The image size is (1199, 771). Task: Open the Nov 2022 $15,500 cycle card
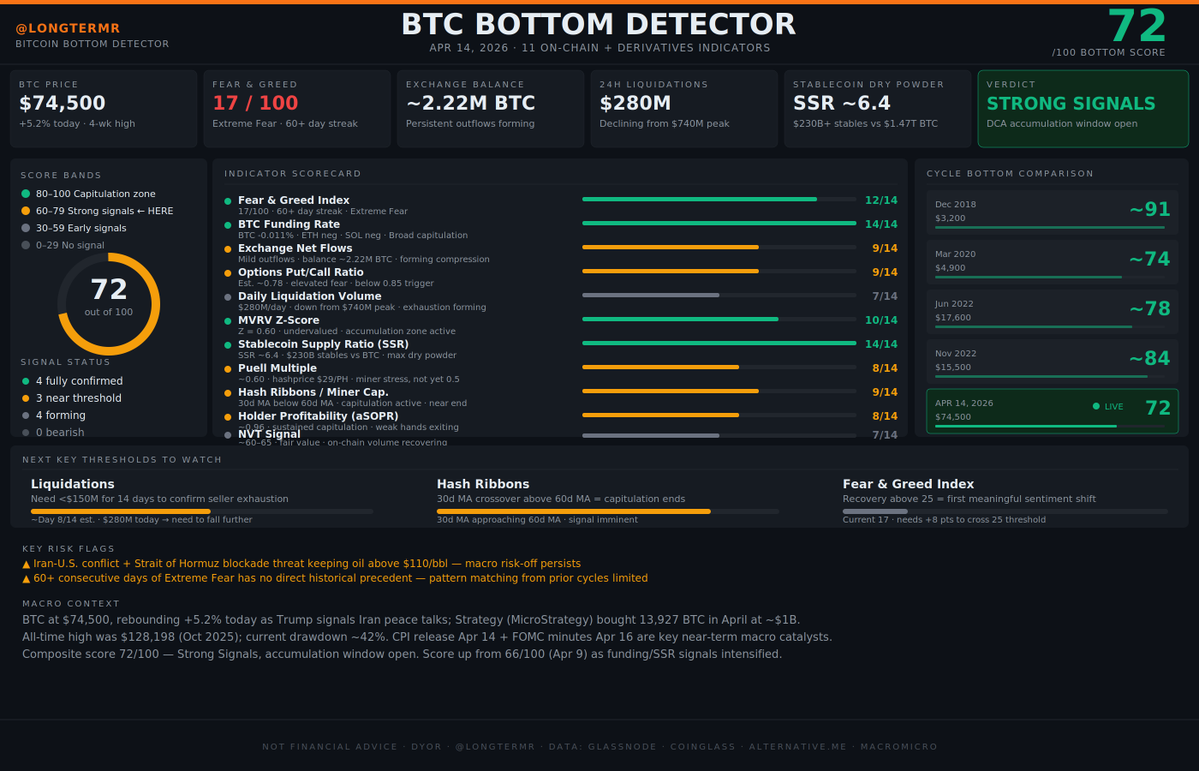(1052, 360)
